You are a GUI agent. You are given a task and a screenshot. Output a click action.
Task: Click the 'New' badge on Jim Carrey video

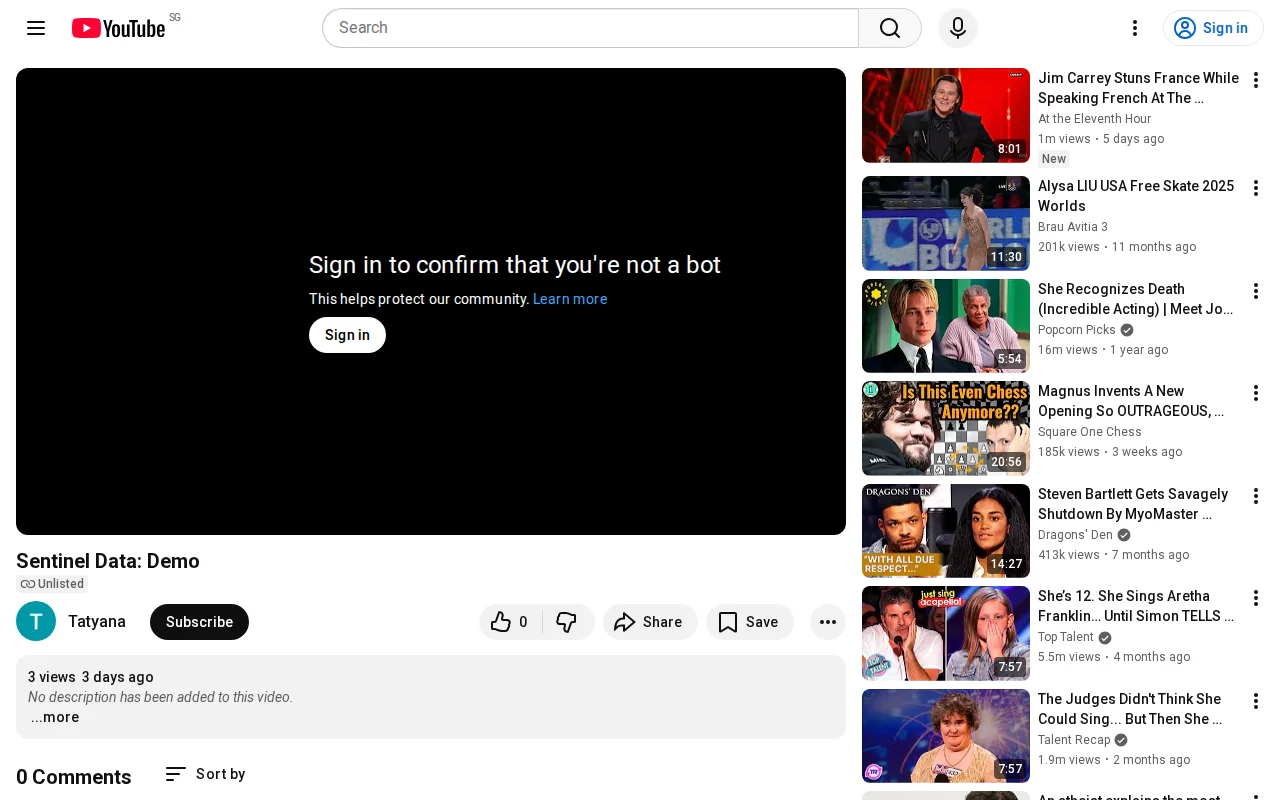click(x=1054, y=159)
